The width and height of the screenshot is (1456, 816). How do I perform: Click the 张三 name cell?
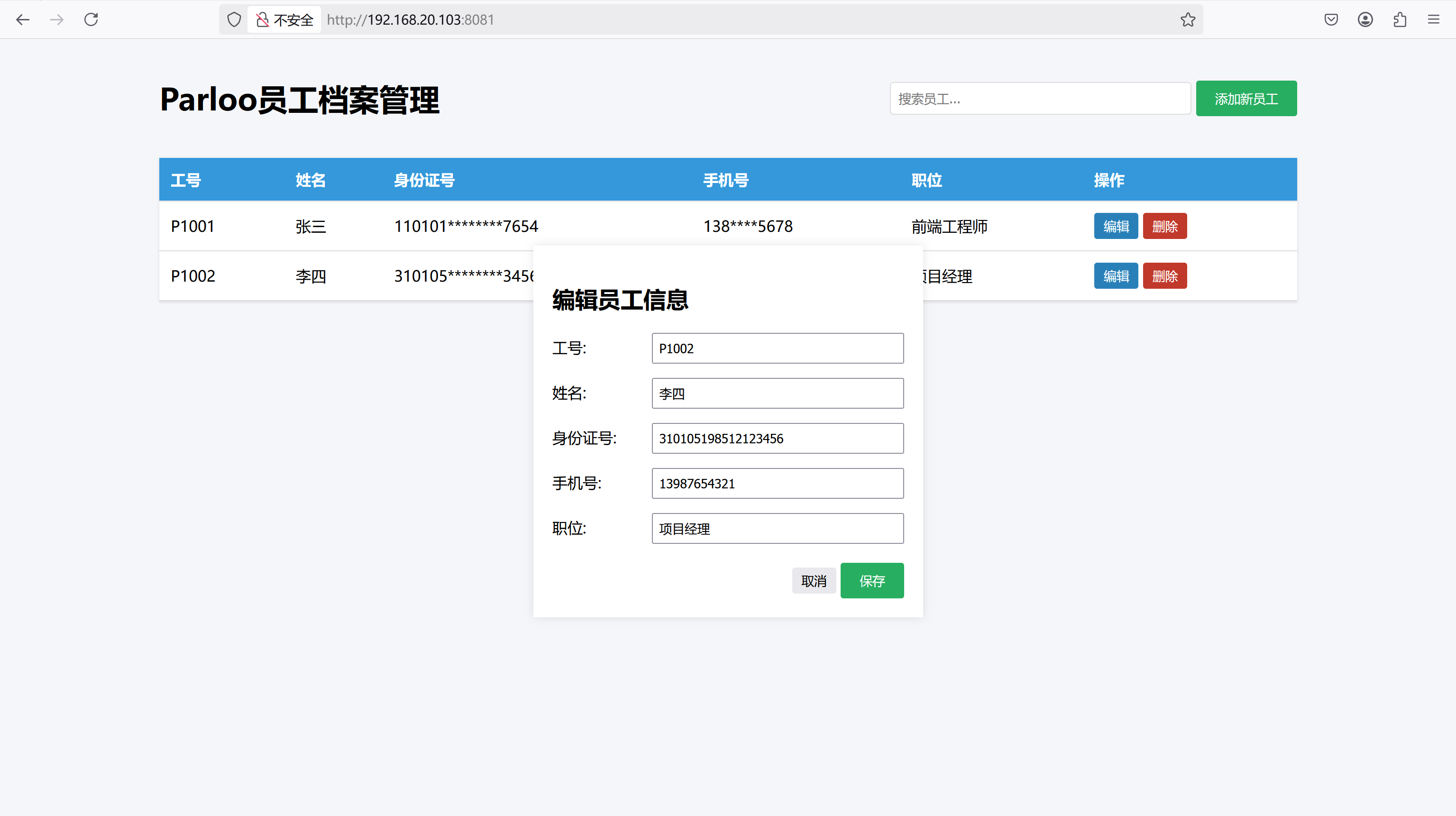[x=311, y=226]
